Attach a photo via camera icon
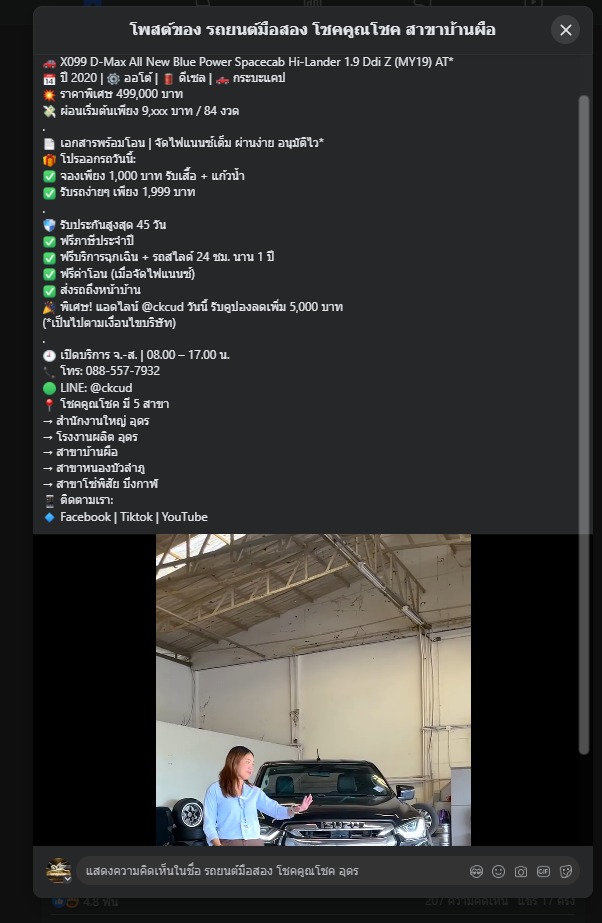 pyautogui.click(x=521, y=871)
